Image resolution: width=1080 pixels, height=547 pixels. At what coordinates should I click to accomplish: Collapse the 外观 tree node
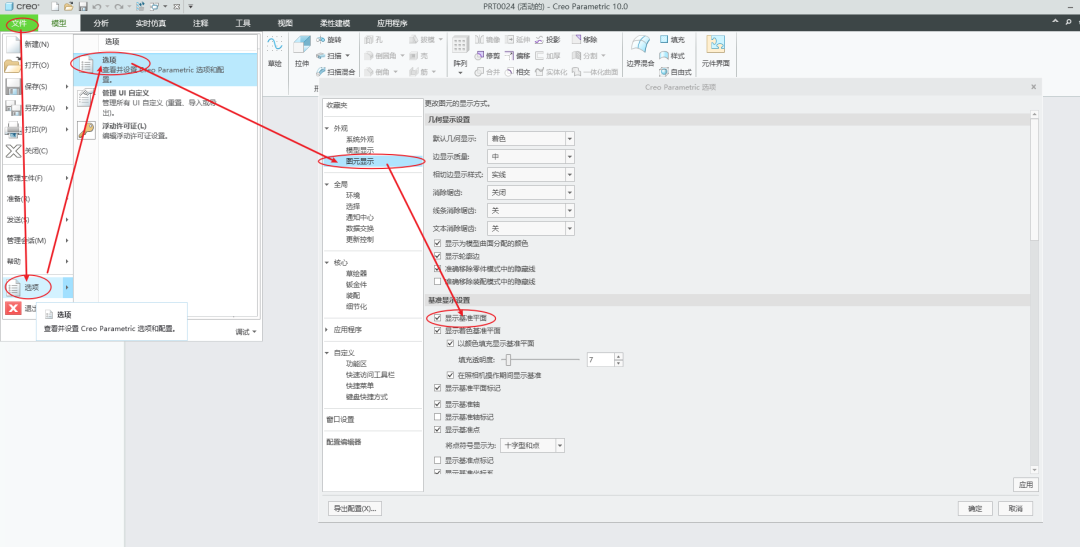click(x=328, y=128)
